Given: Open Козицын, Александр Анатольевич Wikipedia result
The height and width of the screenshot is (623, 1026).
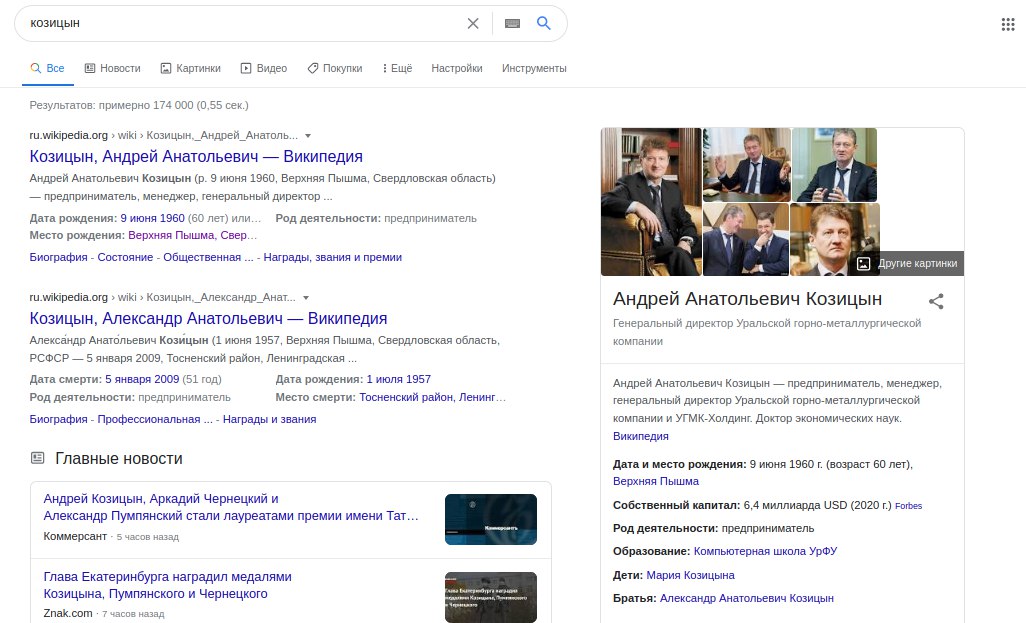Looking at the screenshot, I should click(208, 318).
